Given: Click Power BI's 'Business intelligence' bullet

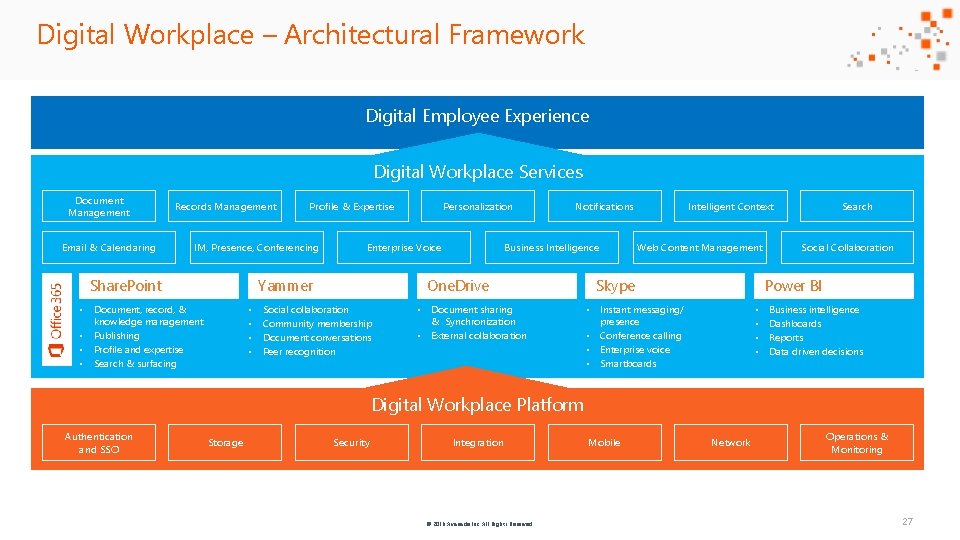Looking at the screenshot, I should click(x=814, y=310).
